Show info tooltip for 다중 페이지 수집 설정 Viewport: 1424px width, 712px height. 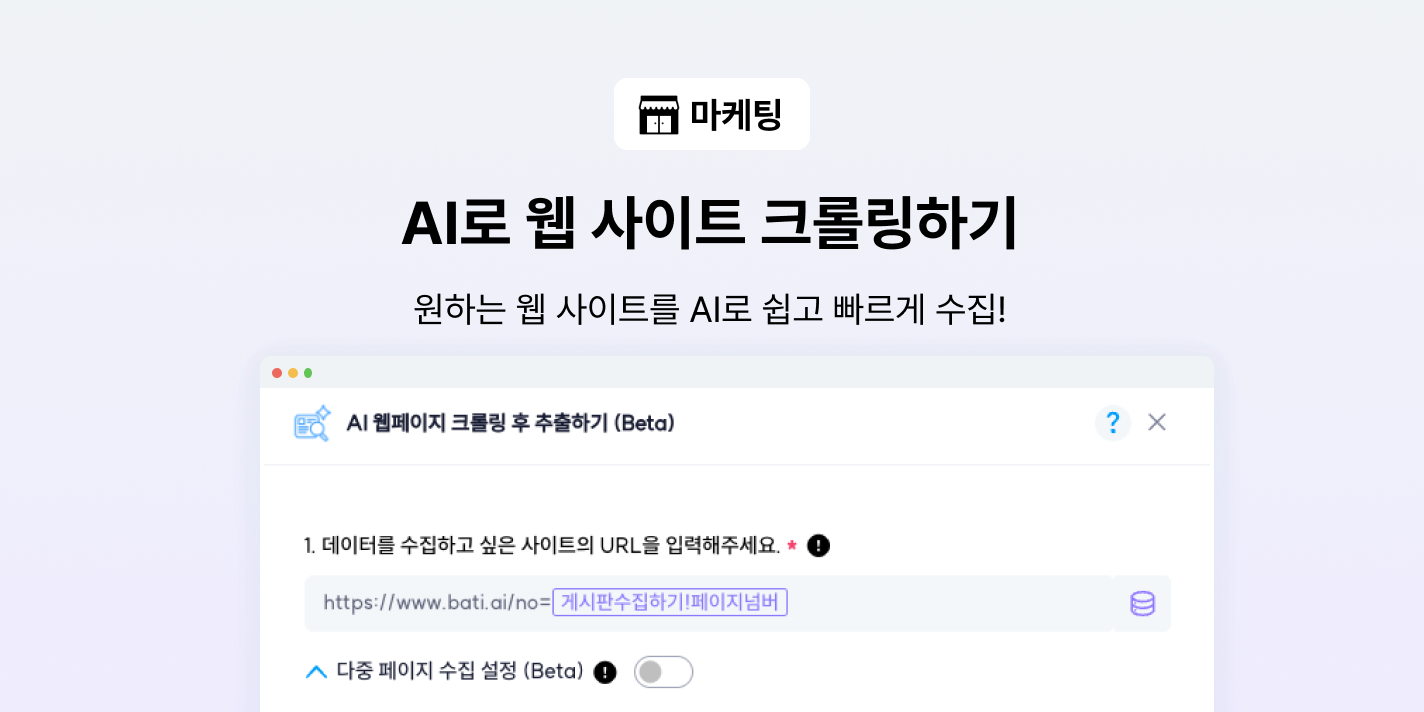[x=605, y=672]
